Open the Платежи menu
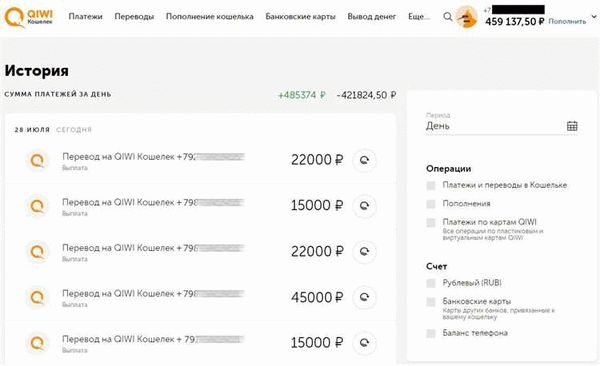Viewport: 600px width, 366px height. pyautogui.click(x=85, y=16)
